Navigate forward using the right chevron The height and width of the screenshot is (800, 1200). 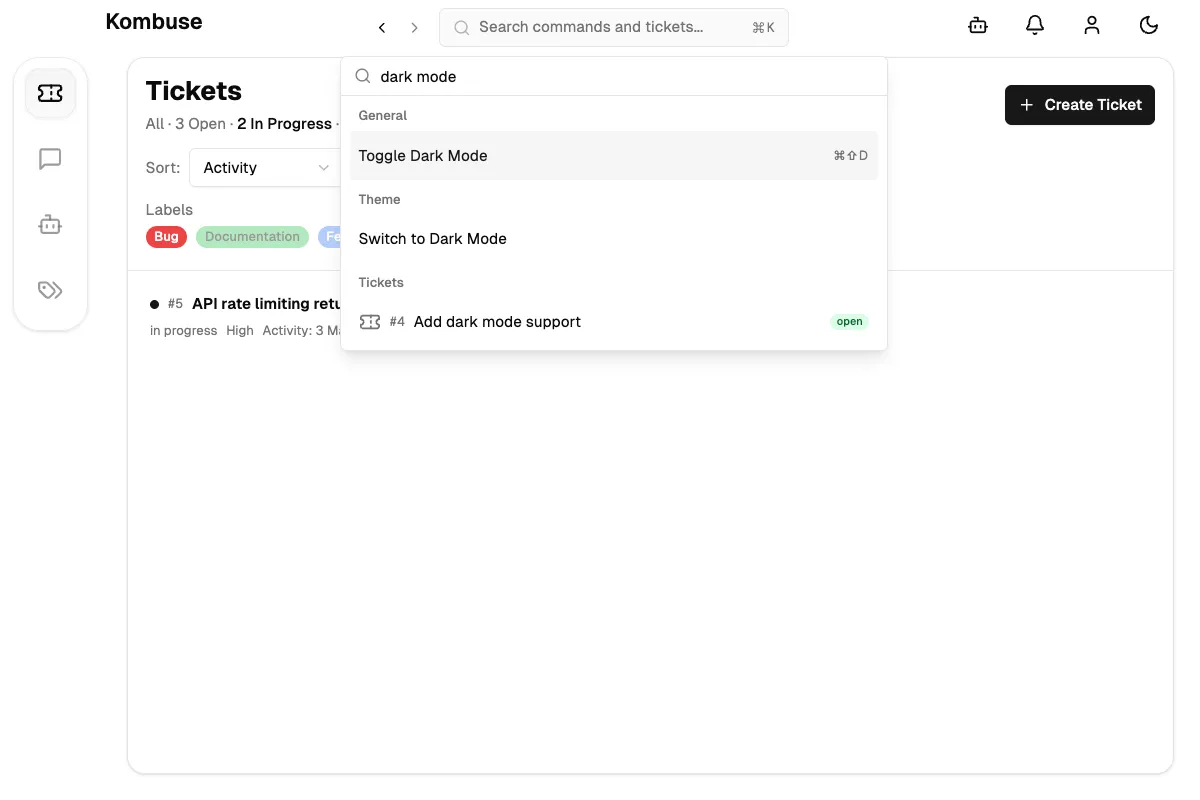pyautogui.click(x=415, y=28)
